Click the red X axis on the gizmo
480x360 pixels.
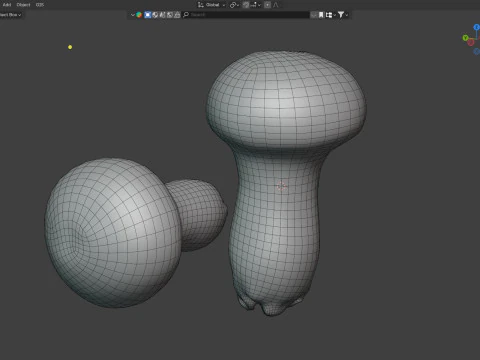471,42
